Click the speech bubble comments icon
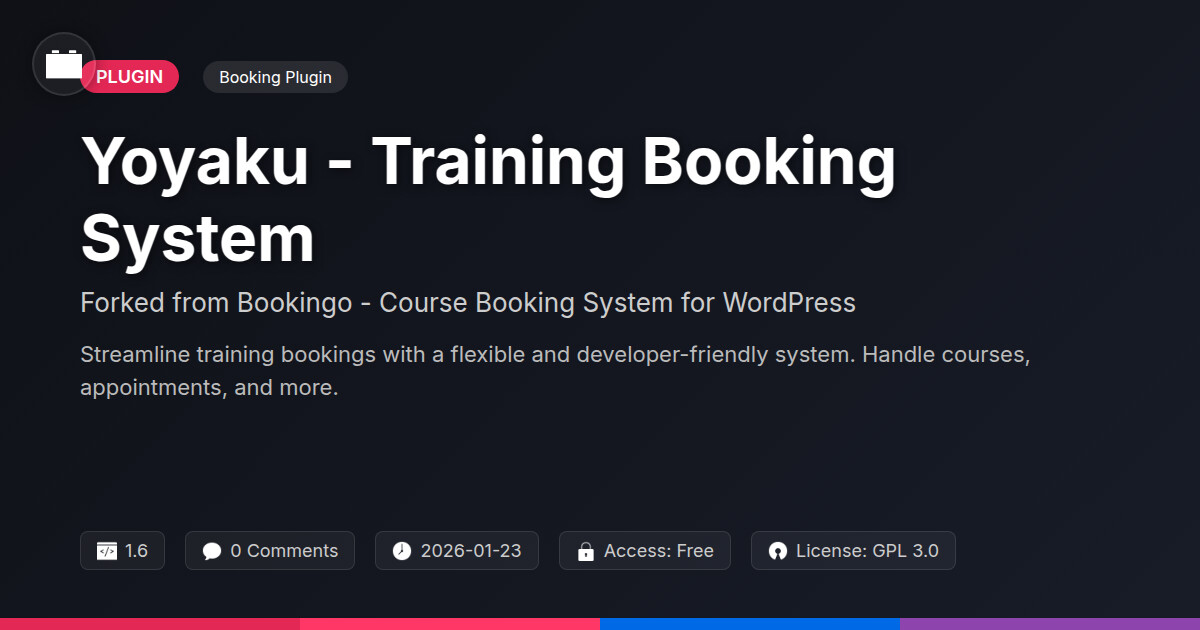The image size is (1200, 630). click(212, 551)
